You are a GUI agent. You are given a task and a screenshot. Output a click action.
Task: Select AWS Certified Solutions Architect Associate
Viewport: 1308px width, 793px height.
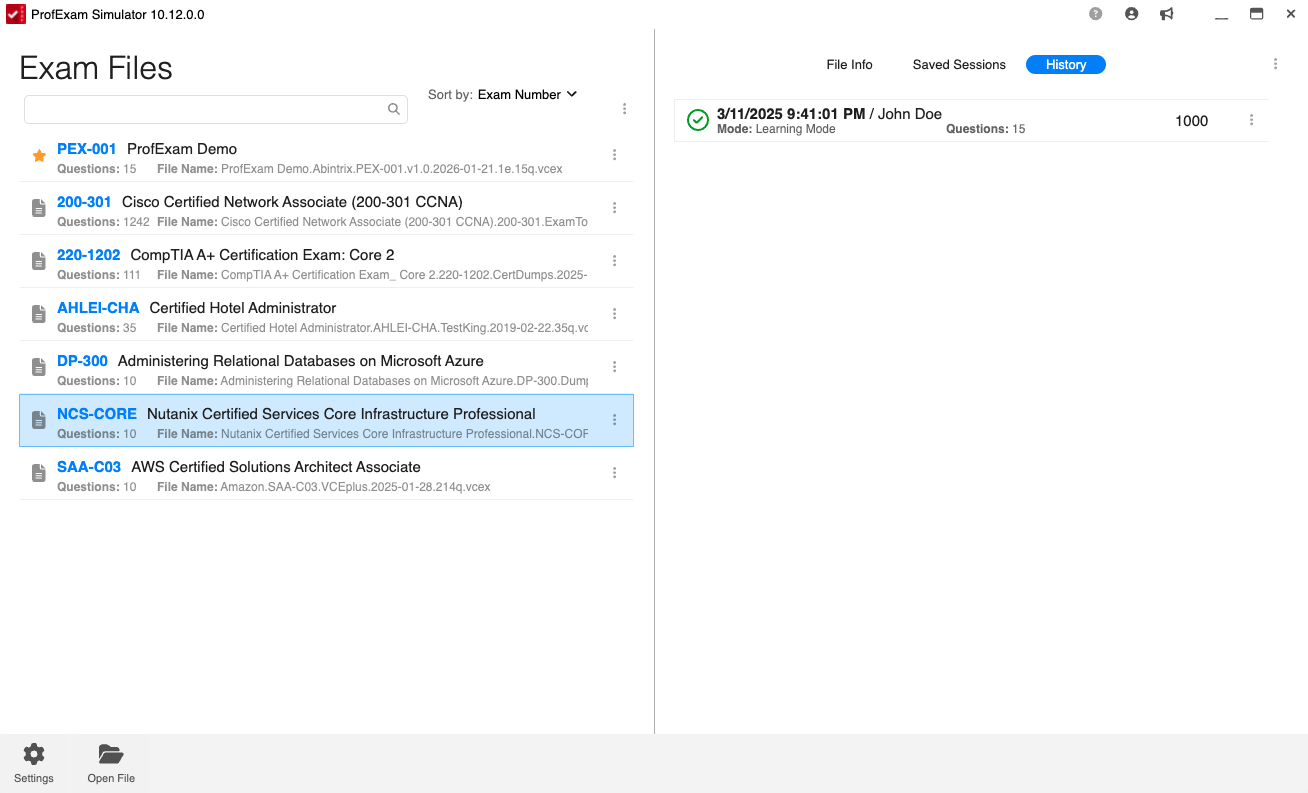(276, 467)
